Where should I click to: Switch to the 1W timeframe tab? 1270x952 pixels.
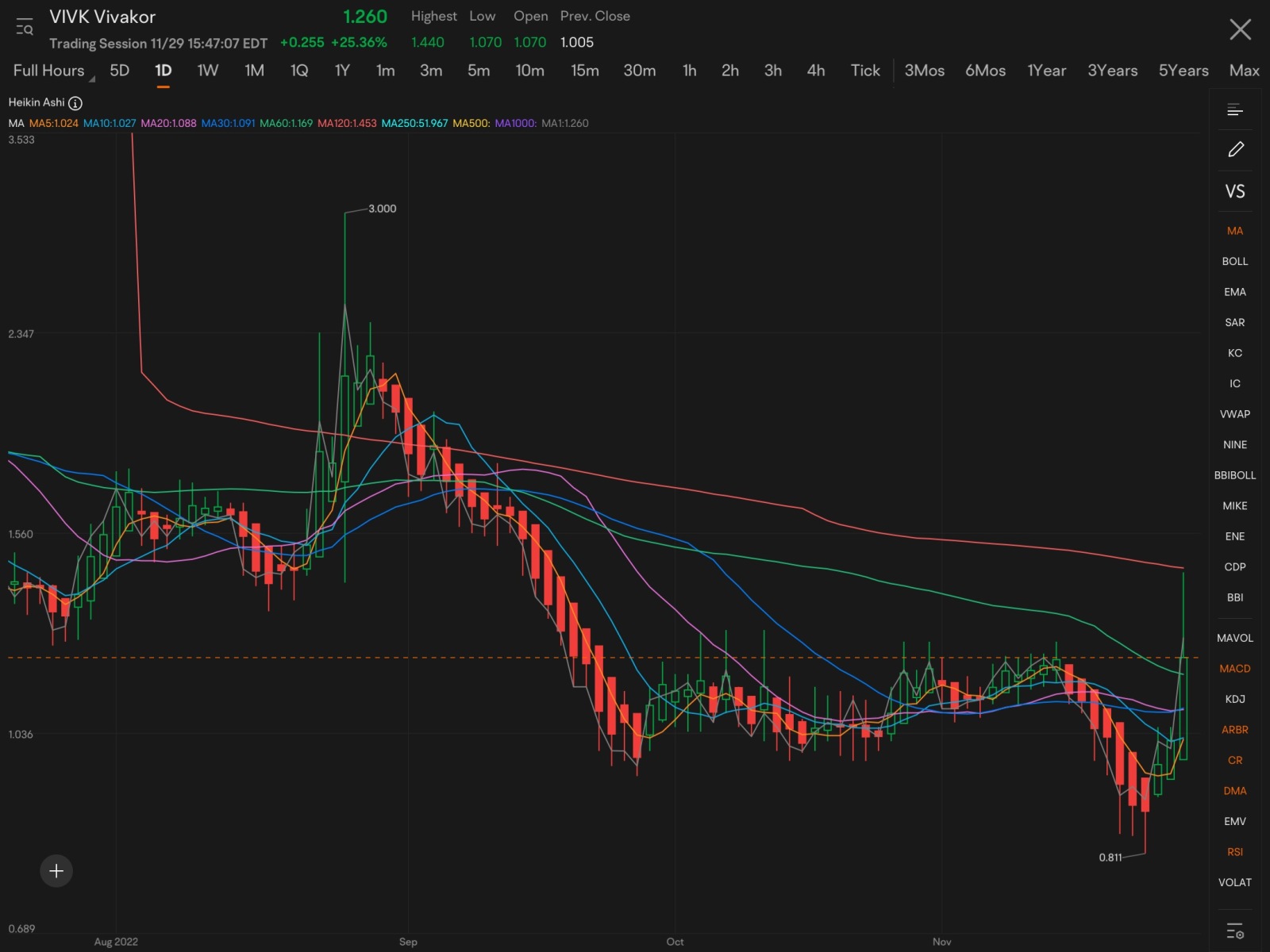tap(207, 71)
